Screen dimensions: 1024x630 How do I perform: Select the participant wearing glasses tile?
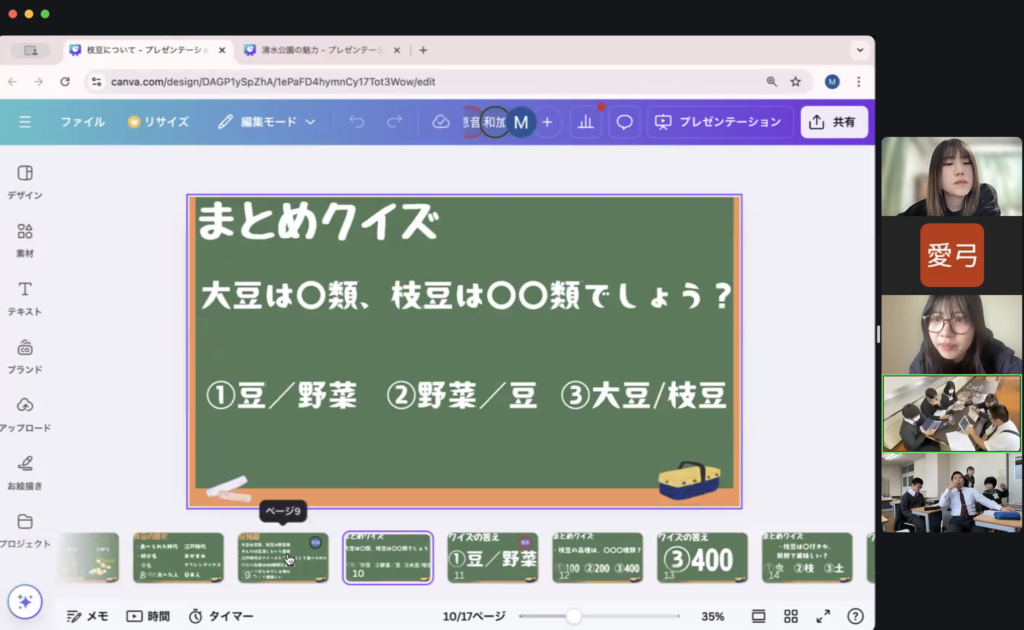coord(952,334)
